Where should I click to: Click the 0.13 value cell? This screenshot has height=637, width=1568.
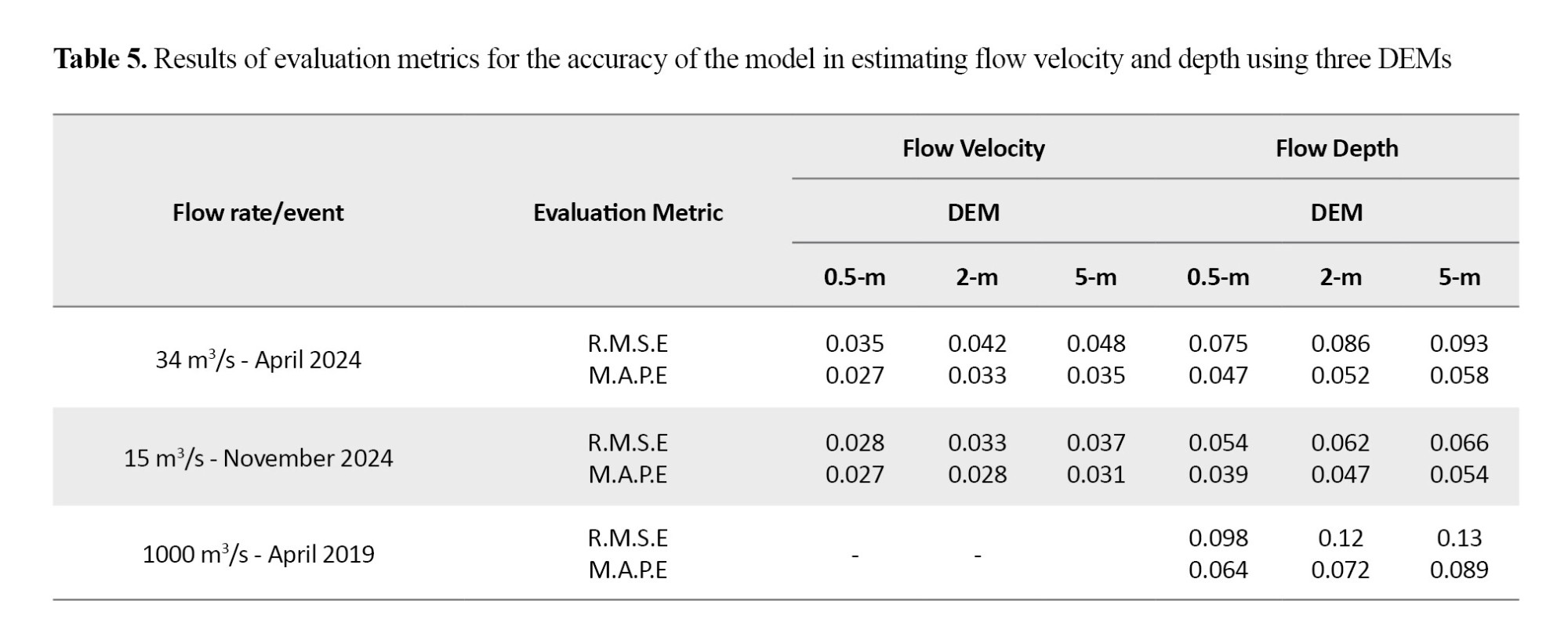(x=1458, y=537)
